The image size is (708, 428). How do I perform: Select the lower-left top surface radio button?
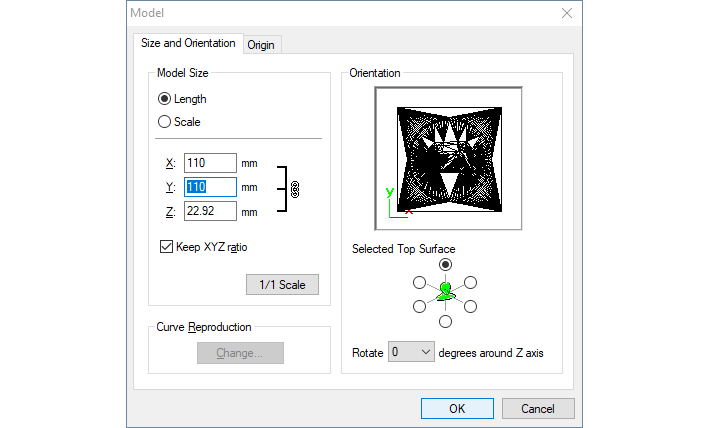(x=419, y=307)
